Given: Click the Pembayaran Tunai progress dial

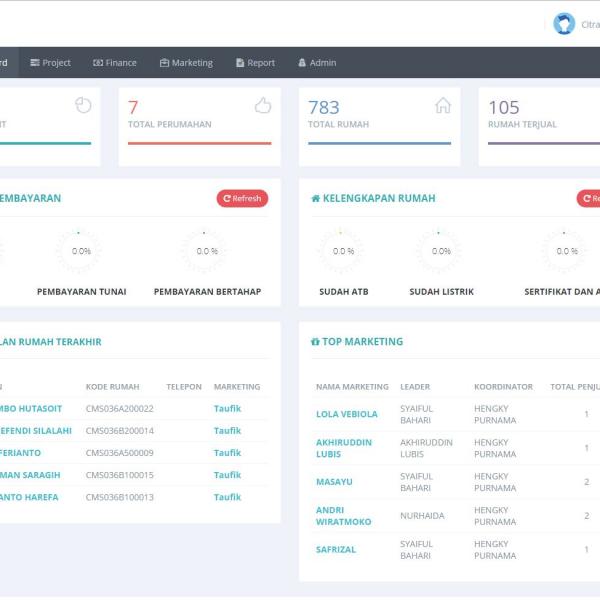Looking at the screenshot, I should (x=81, y=251).
